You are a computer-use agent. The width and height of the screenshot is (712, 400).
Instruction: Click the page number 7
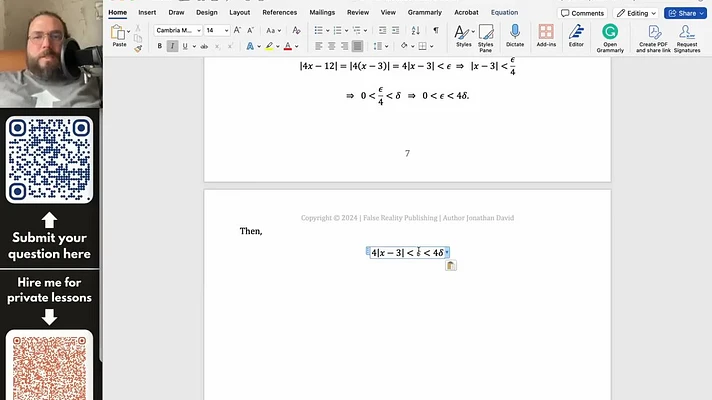(x=407, y=153)
